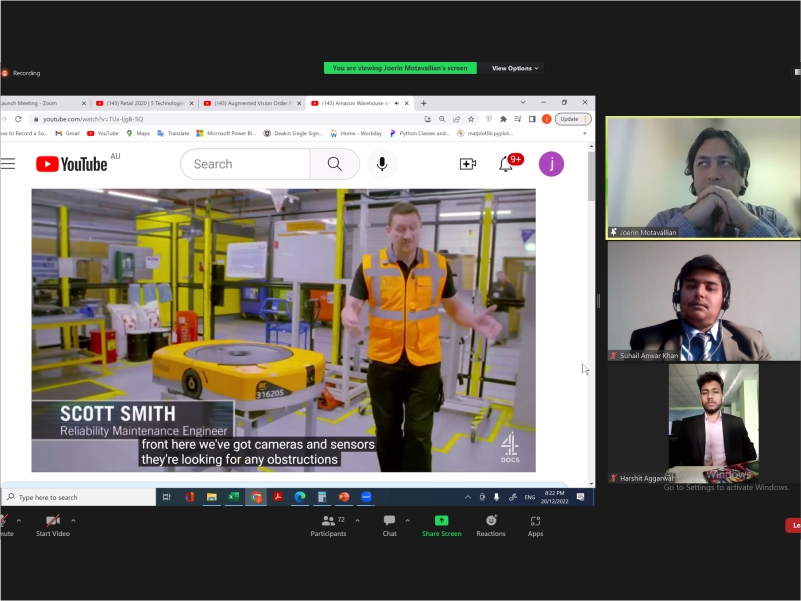Click the YouTube video player
This screenshot has height=601, width=801.
tap(284, 331)
